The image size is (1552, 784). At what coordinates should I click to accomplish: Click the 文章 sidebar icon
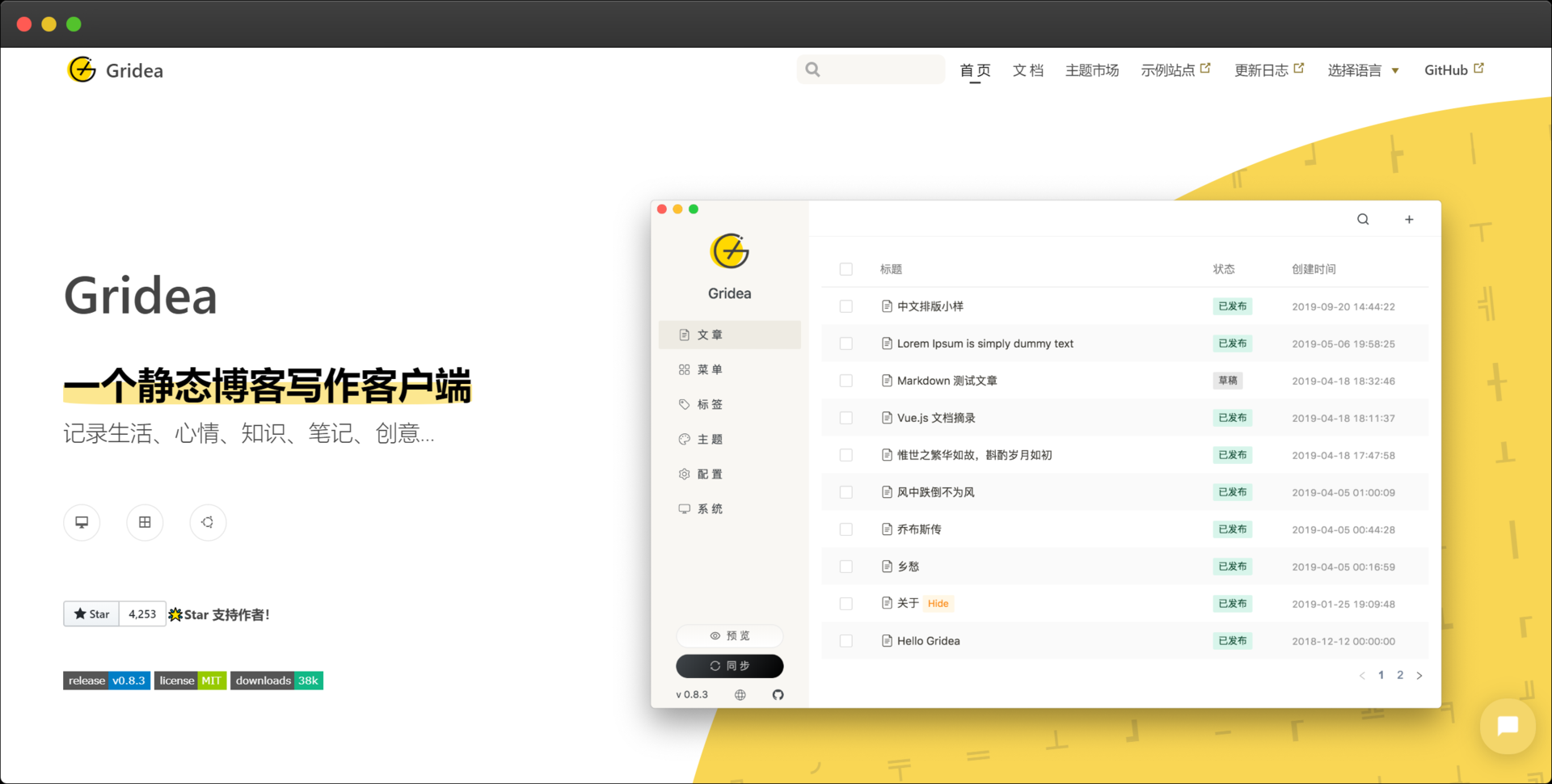684,335
